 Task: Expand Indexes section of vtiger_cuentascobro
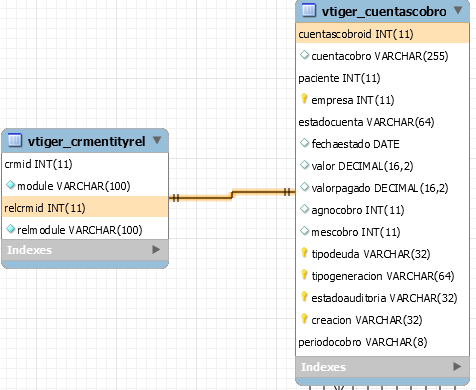[457, 366]
